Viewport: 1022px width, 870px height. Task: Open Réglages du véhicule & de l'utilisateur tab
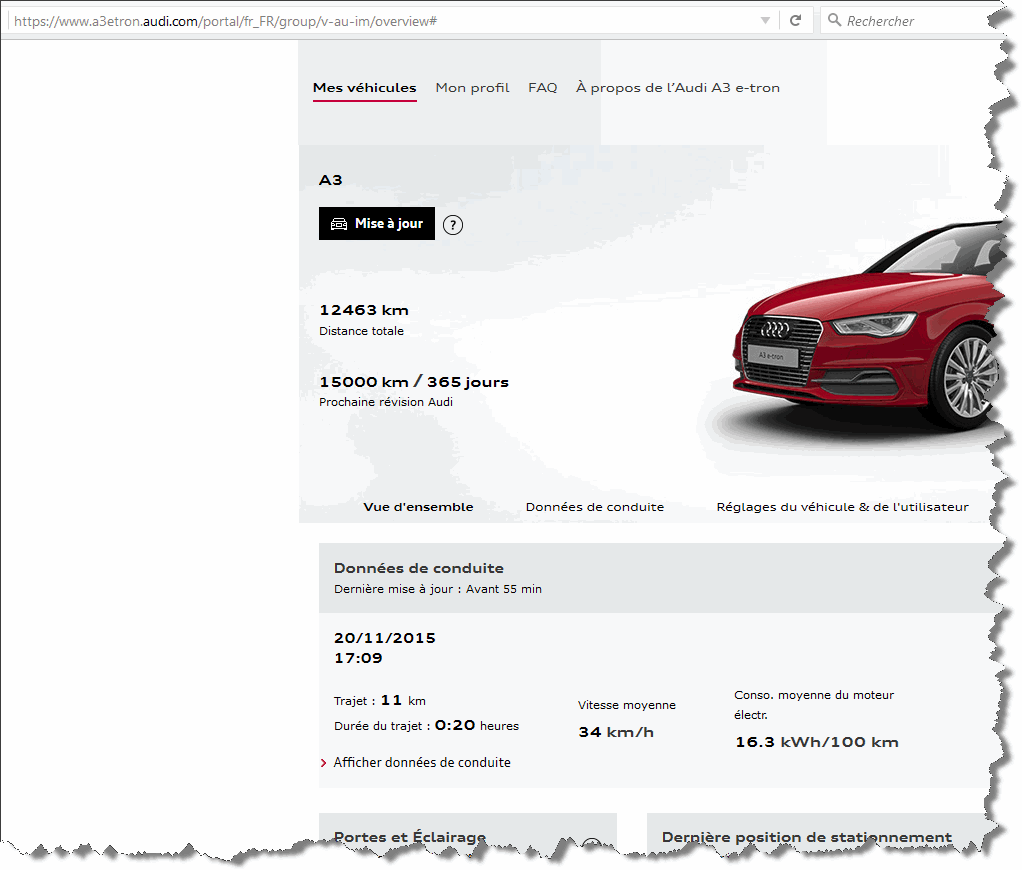tap(842, 507)
